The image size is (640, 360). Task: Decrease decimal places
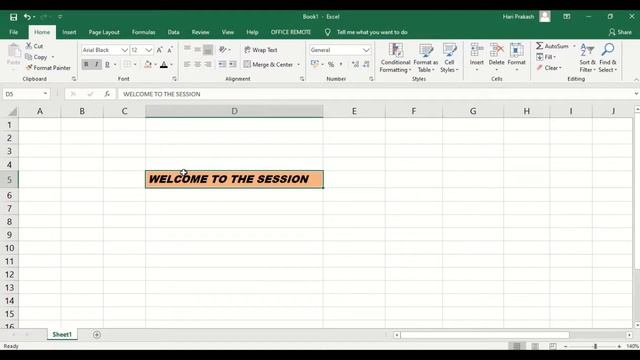coord(366,64)
